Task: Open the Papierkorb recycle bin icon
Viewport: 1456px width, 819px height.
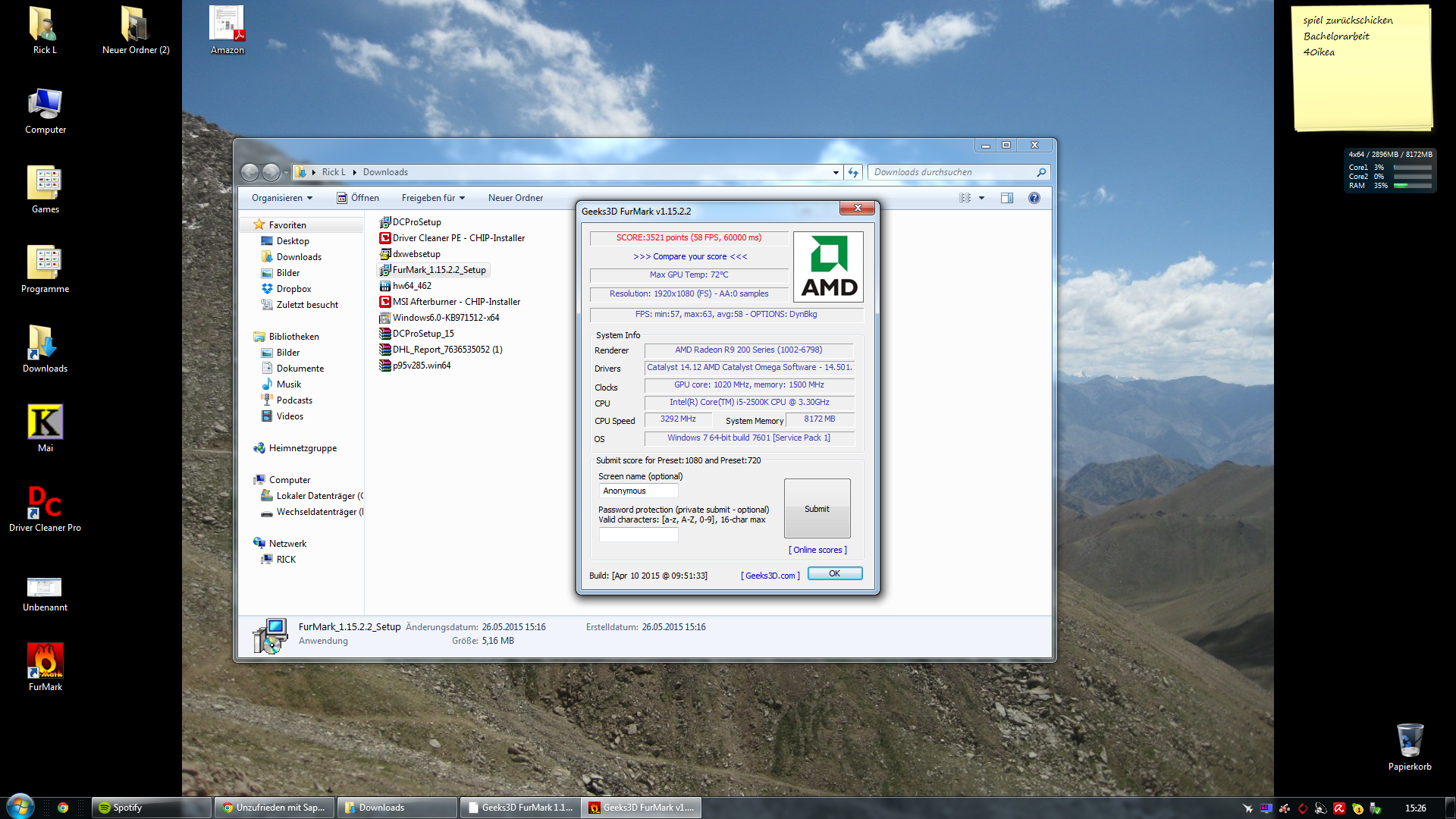Action: pos(1409,741)
